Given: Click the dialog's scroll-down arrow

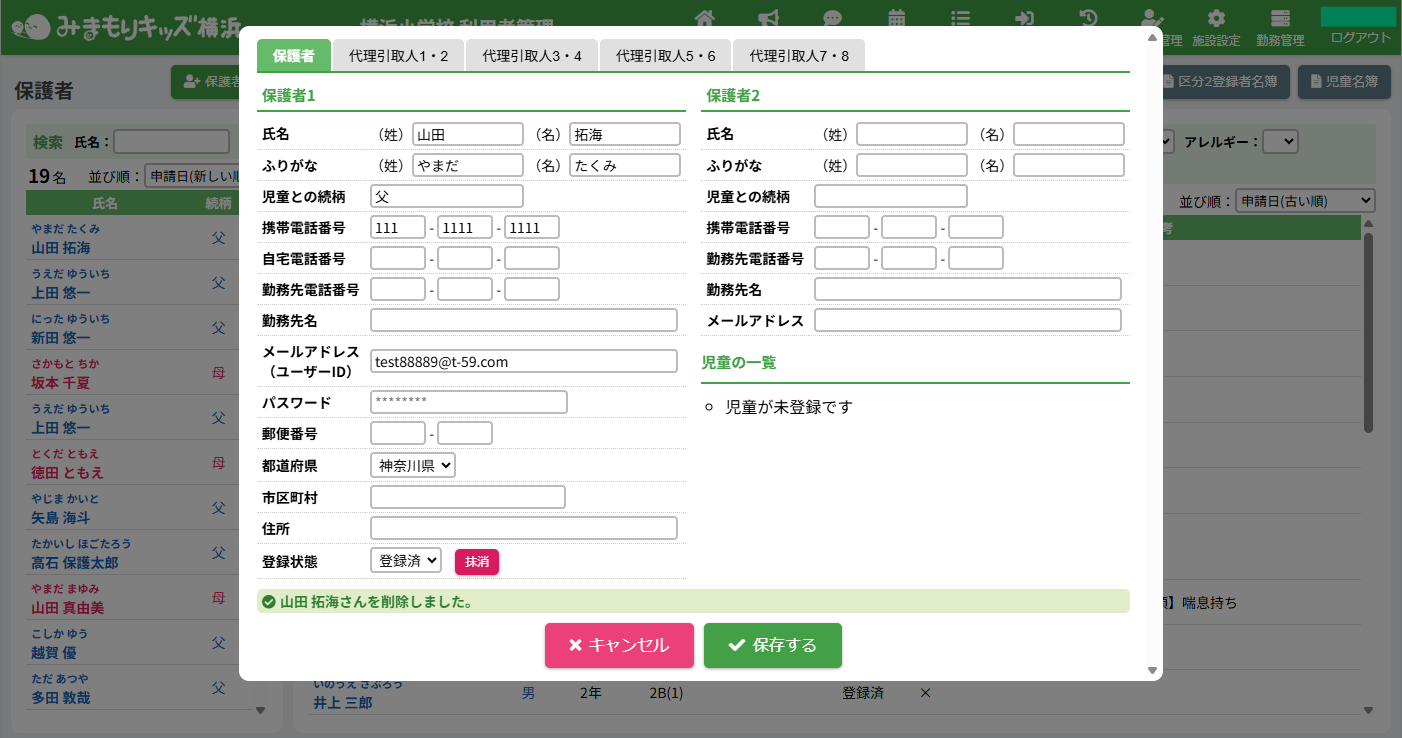Looking at the screenshot, I should [1152, 670].
